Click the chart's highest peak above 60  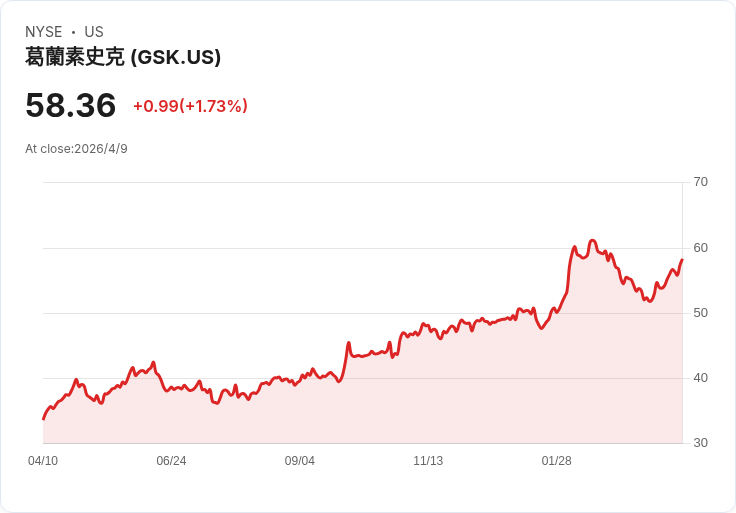(x=592, y=241)
